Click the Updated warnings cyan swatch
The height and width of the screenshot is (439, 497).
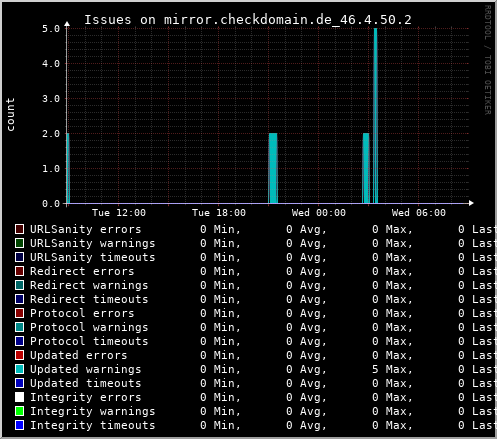pyautogui.click(x=20, y=369)
